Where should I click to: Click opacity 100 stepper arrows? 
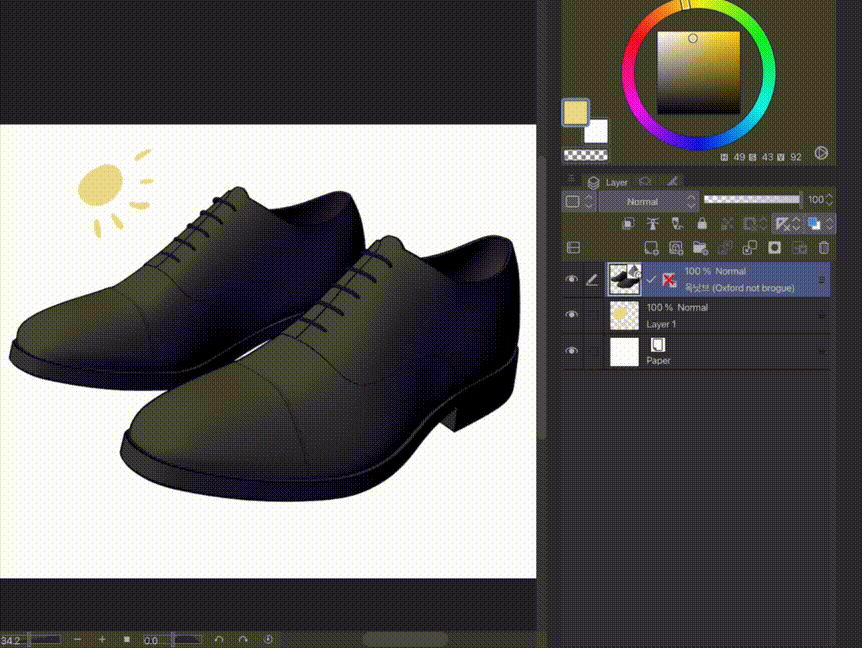(x=830, y=200)
